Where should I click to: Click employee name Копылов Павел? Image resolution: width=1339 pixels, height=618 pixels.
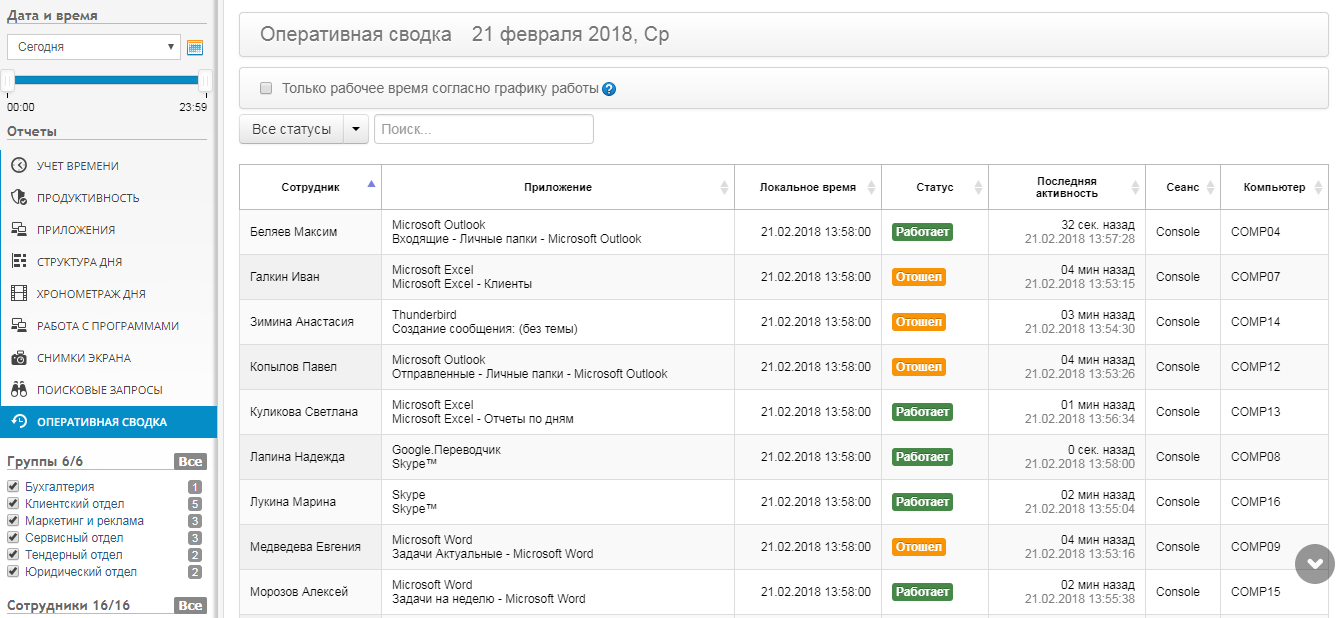pos(293,367)
